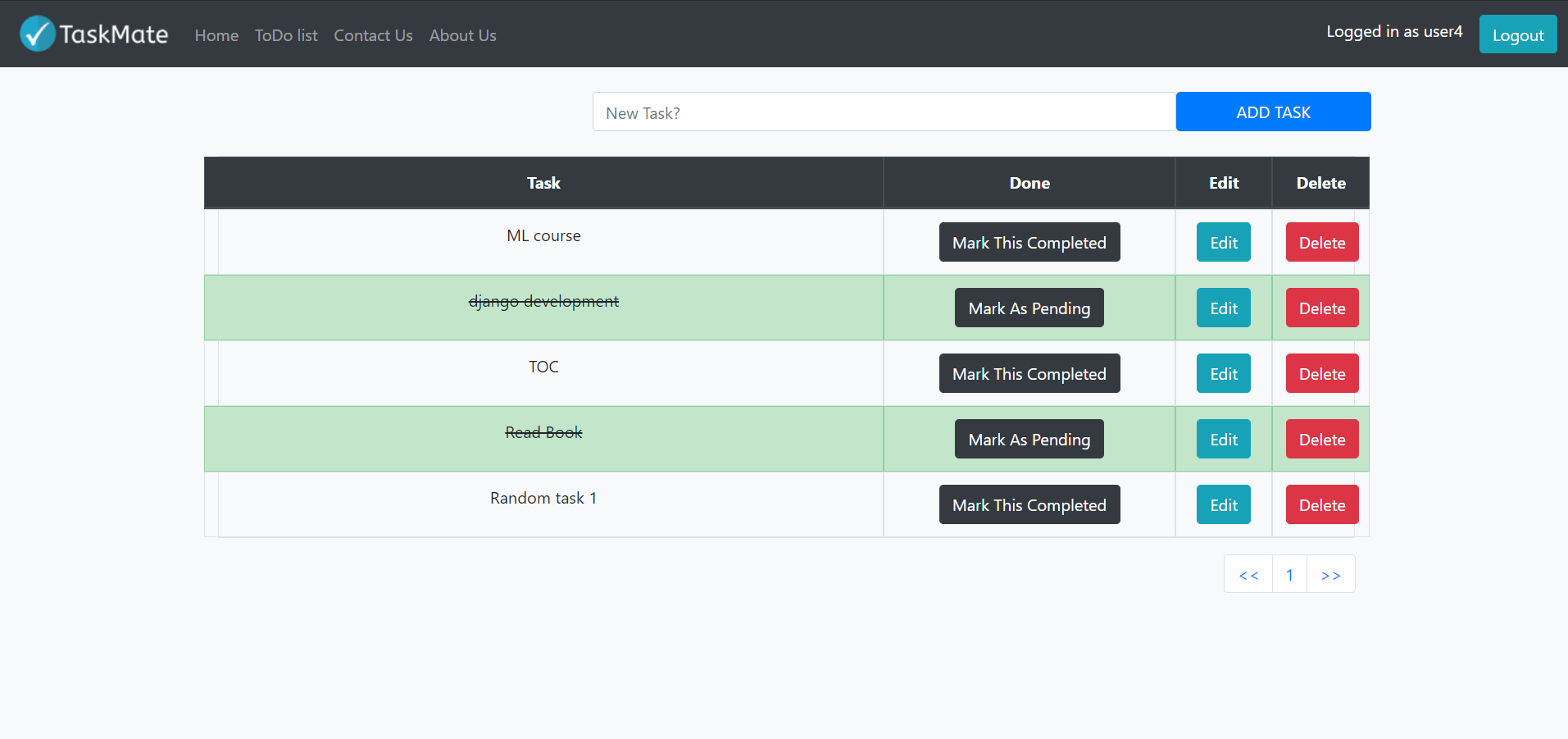Edit the ML course task
The image size is (1568, 739).
(1222, 242)
